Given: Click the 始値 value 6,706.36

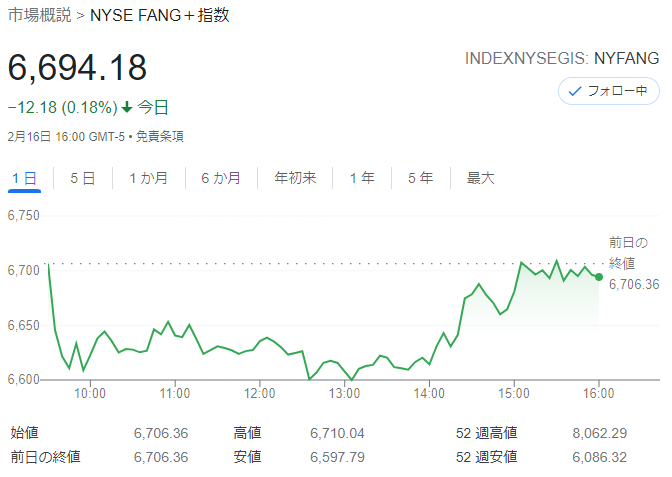Looking at the screenshot, I should [x=161, y=433].
